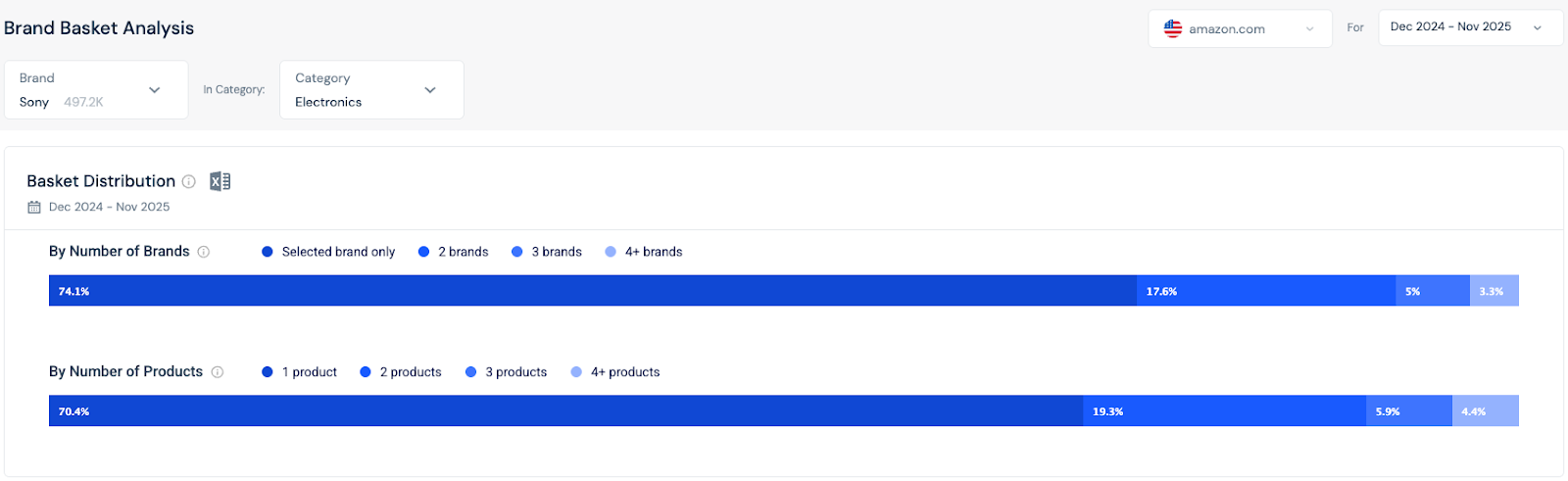Screen dimensions: 1568x481
Task: Toggle 'Selected brand only' legend item
Action: pyautogui.click(x=328, y=252)
